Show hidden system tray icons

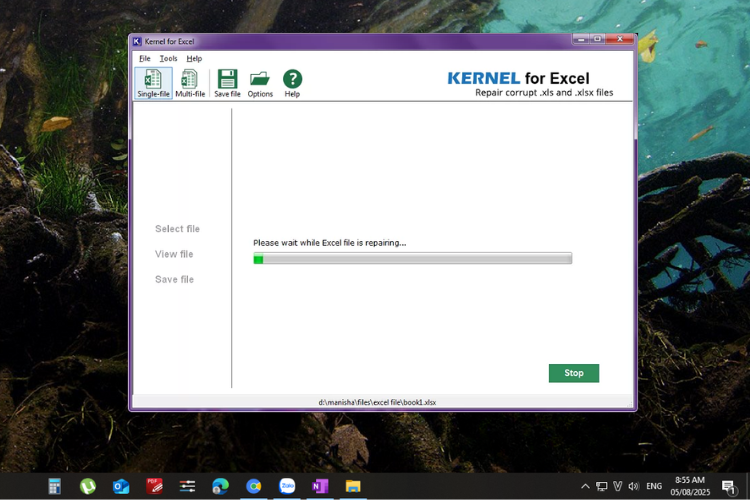click(585, 487)
